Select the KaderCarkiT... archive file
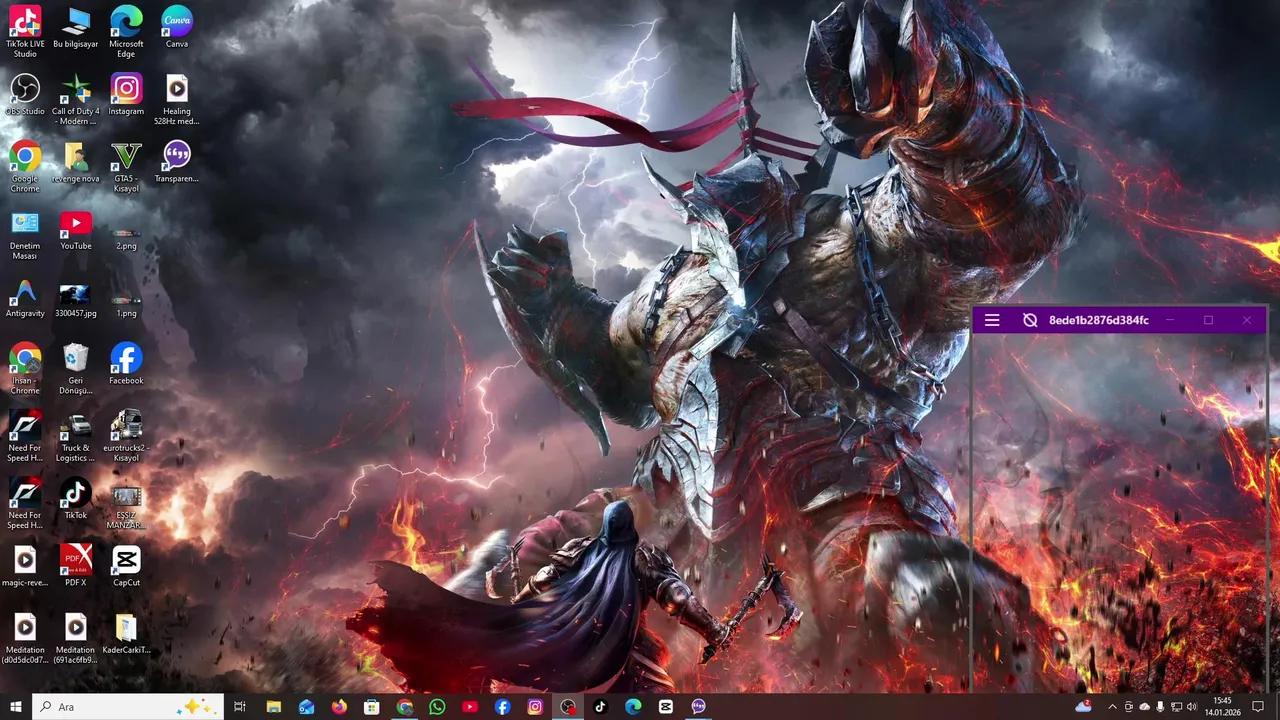 (126, 633)
